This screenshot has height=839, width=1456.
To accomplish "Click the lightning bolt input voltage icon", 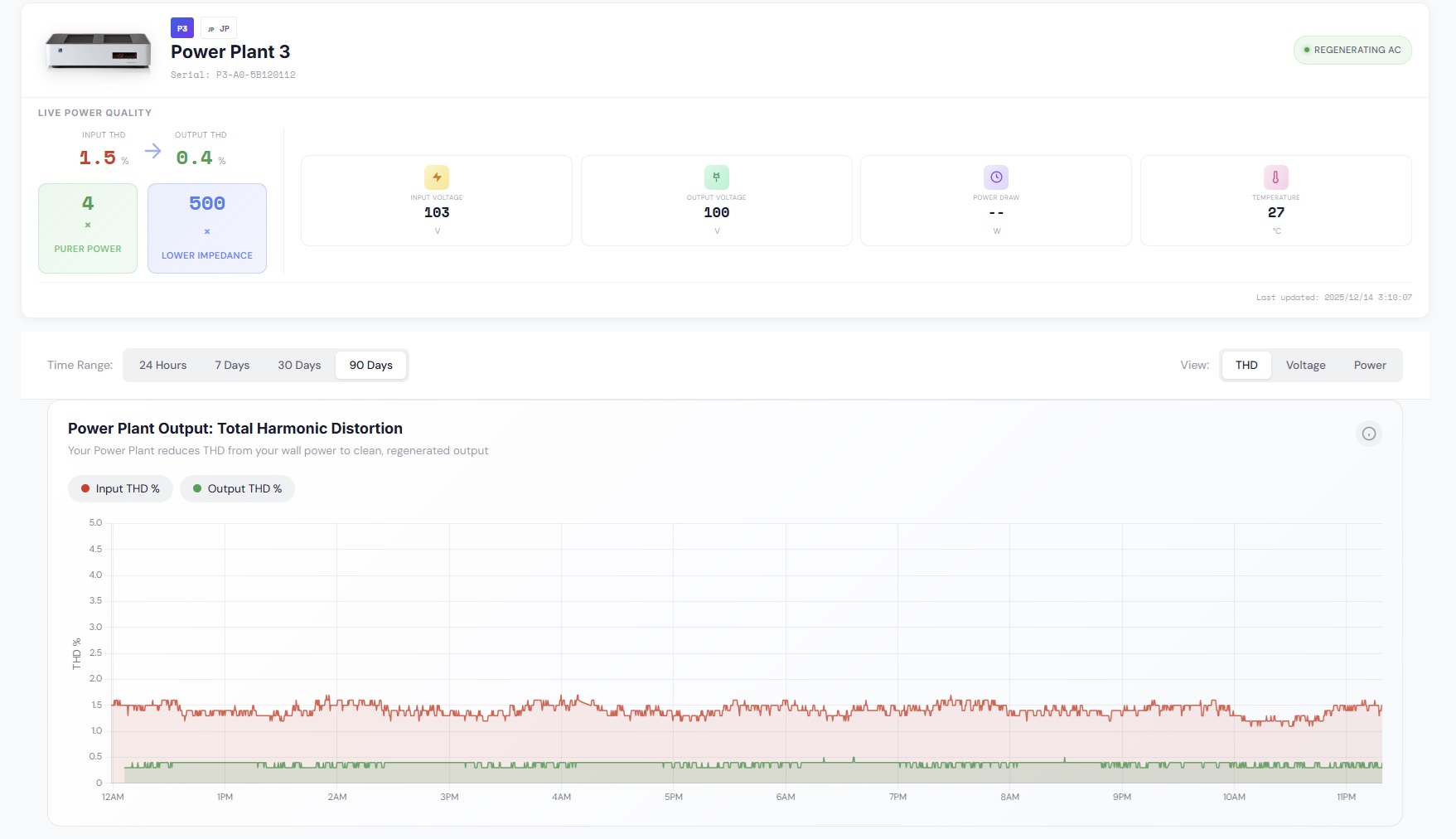I will [x=437, y=177].
